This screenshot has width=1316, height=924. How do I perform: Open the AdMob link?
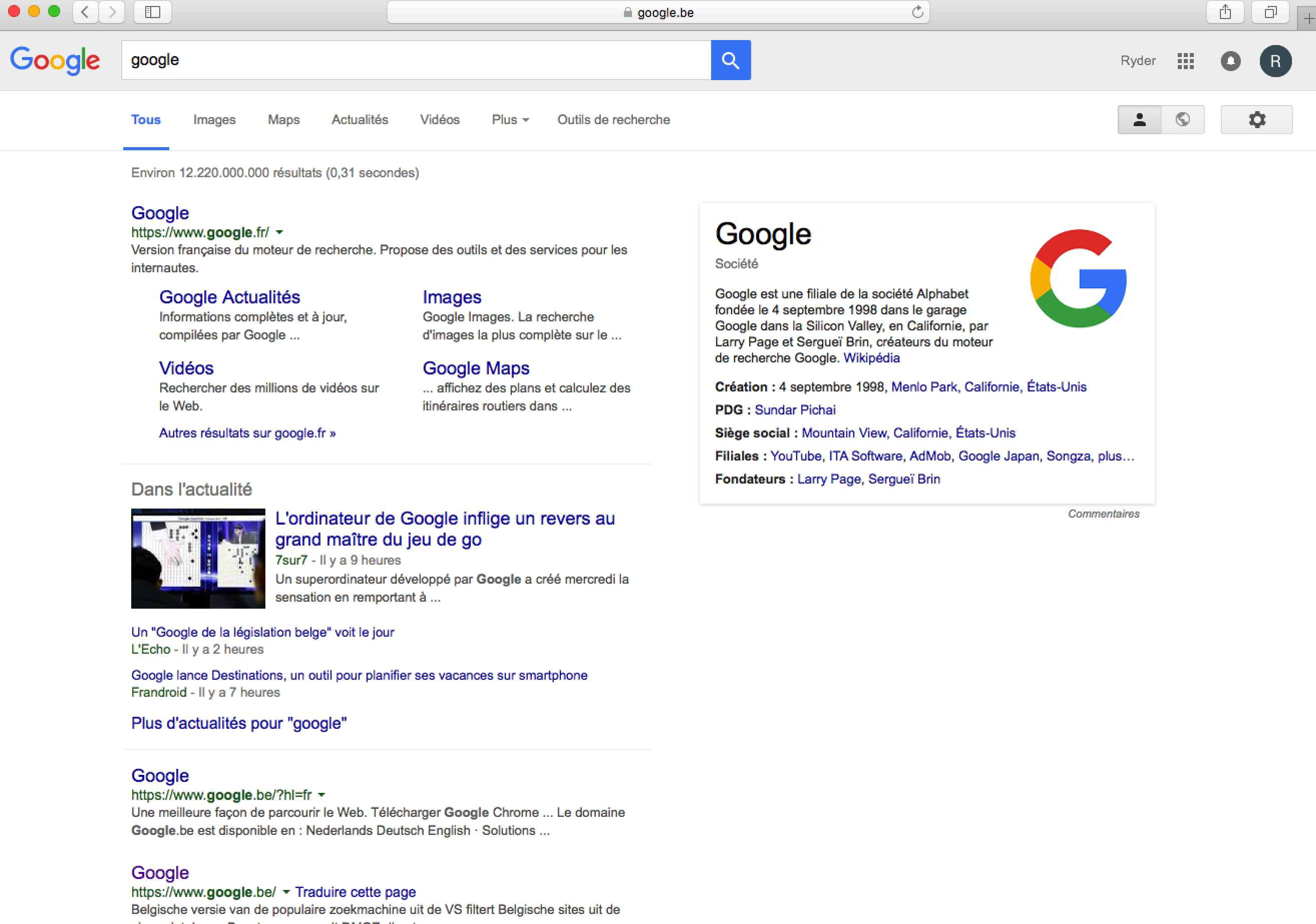pyautogui.click(x=930, y=456)
